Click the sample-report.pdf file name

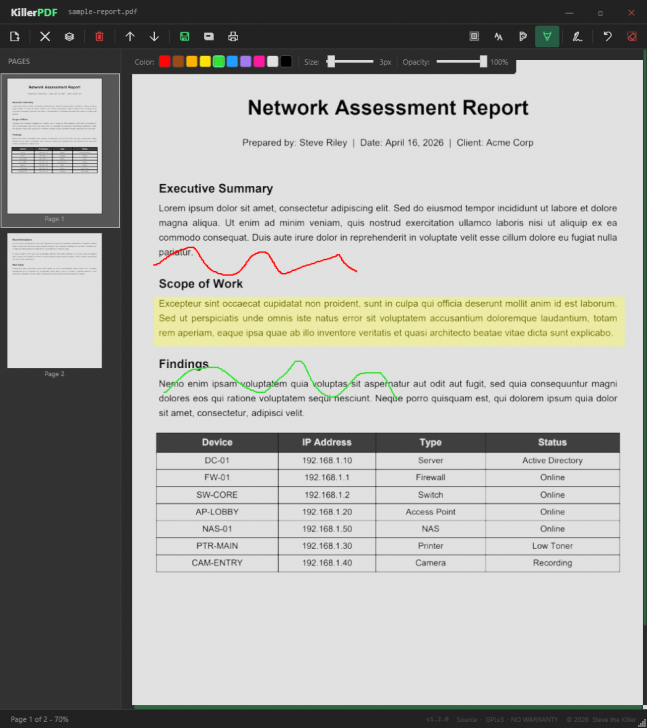click(x=103, y=12)
